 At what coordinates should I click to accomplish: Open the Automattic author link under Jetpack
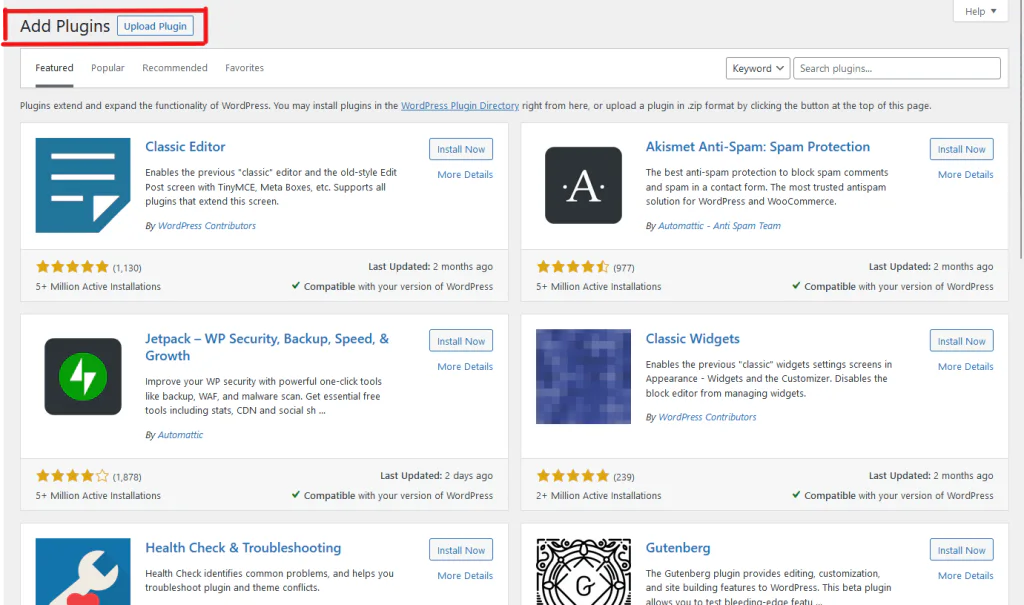180,434
